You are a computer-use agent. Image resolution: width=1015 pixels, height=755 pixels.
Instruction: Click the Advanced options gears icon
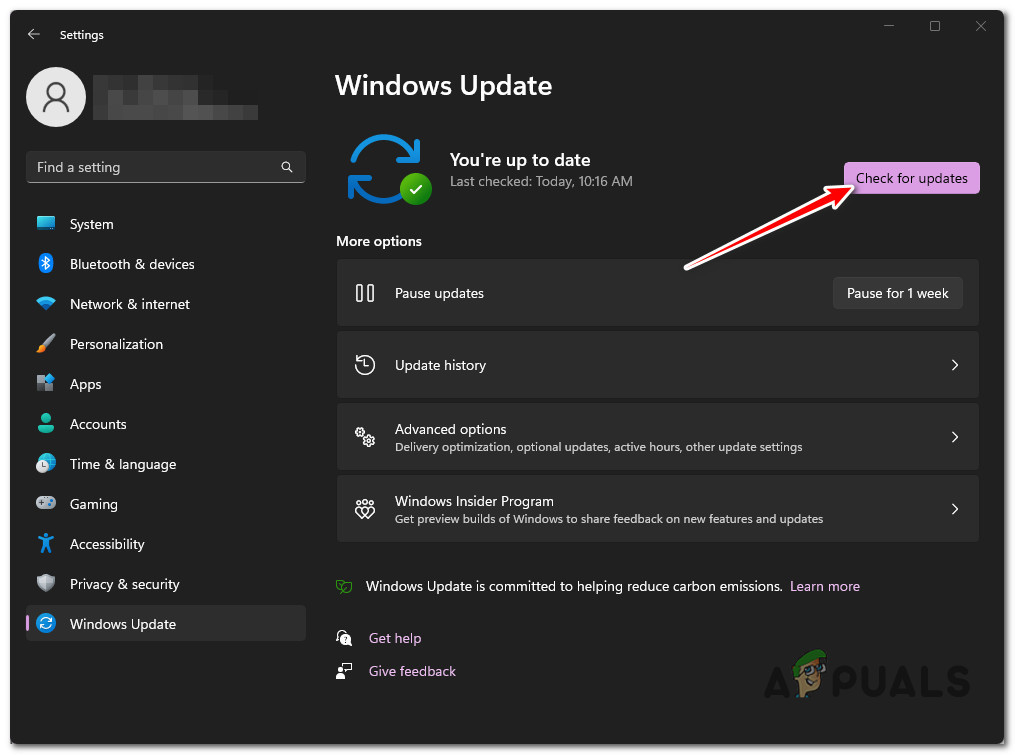click(365, 436)
